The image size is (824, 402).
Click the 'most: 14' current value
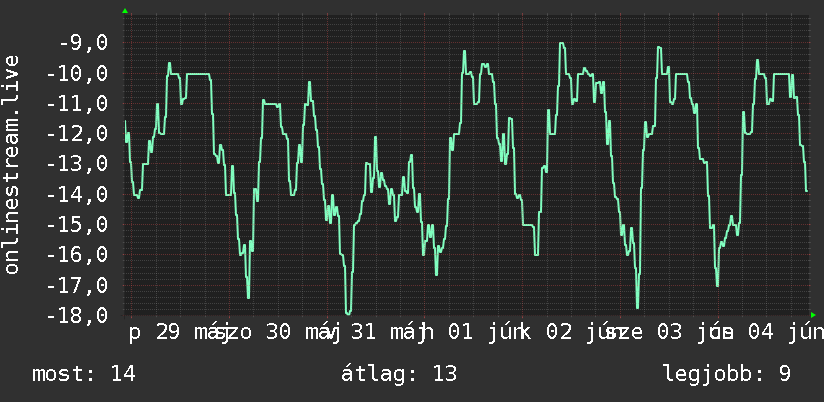[84, 374]
